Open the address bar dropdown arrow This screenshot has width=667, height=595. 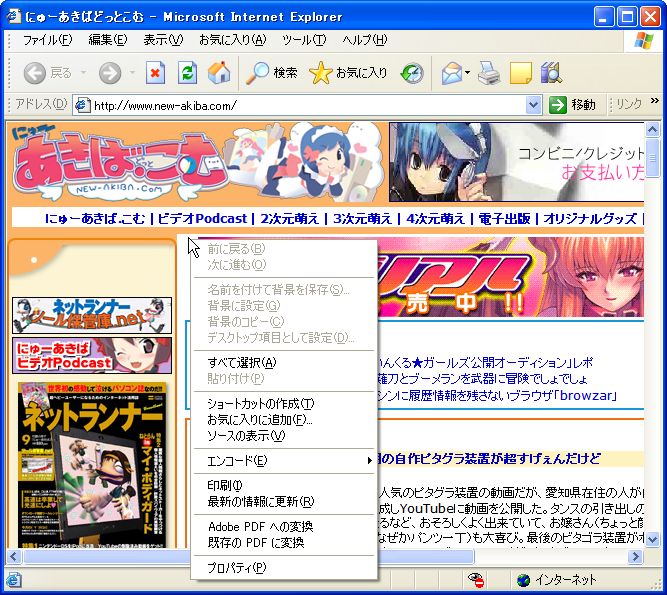pyautogui.click(x=533, y=105)
